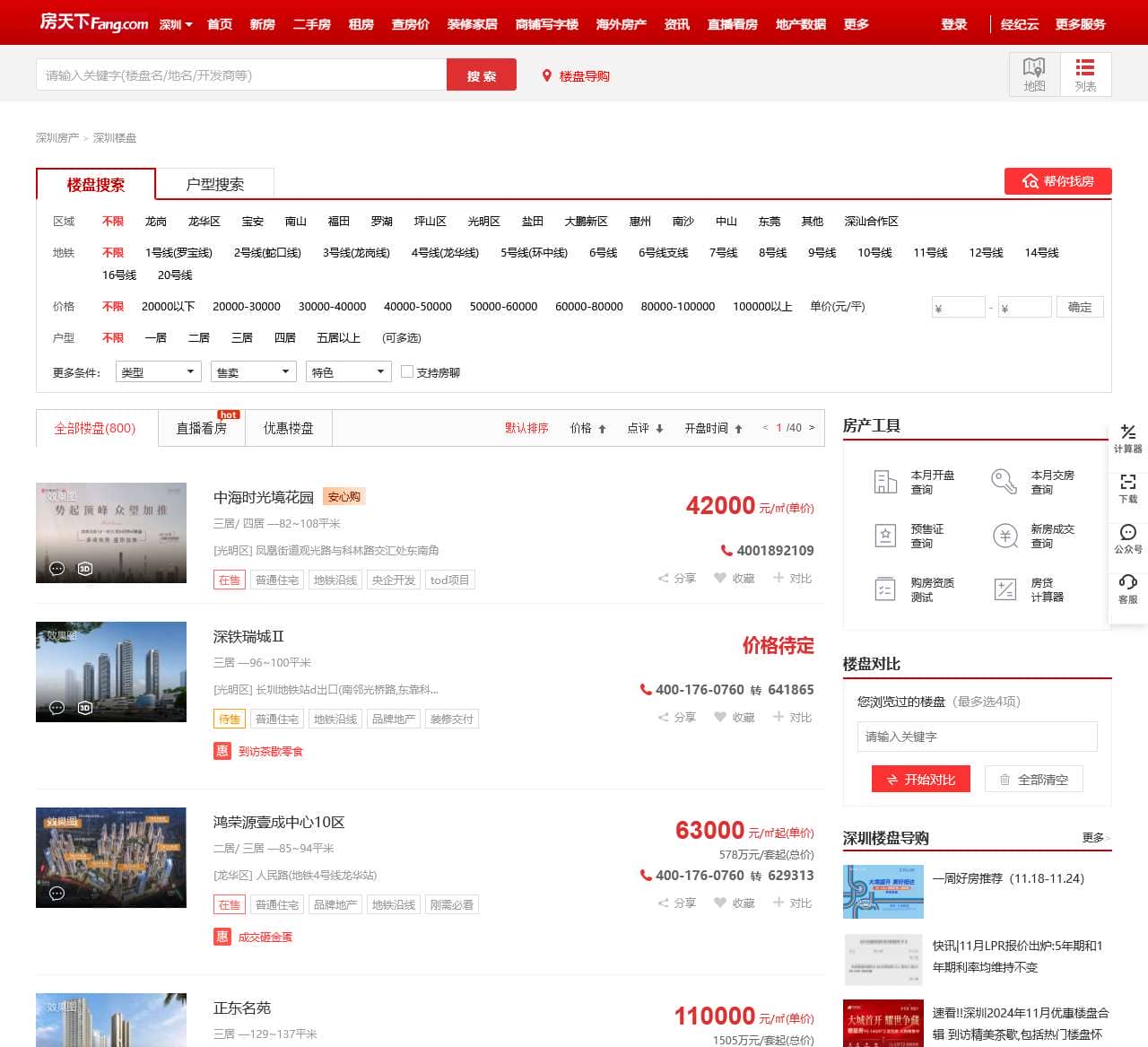Screen dimensions: 1148x1047
Task: Click the 开始对比 button
Action: click(920, 779)
